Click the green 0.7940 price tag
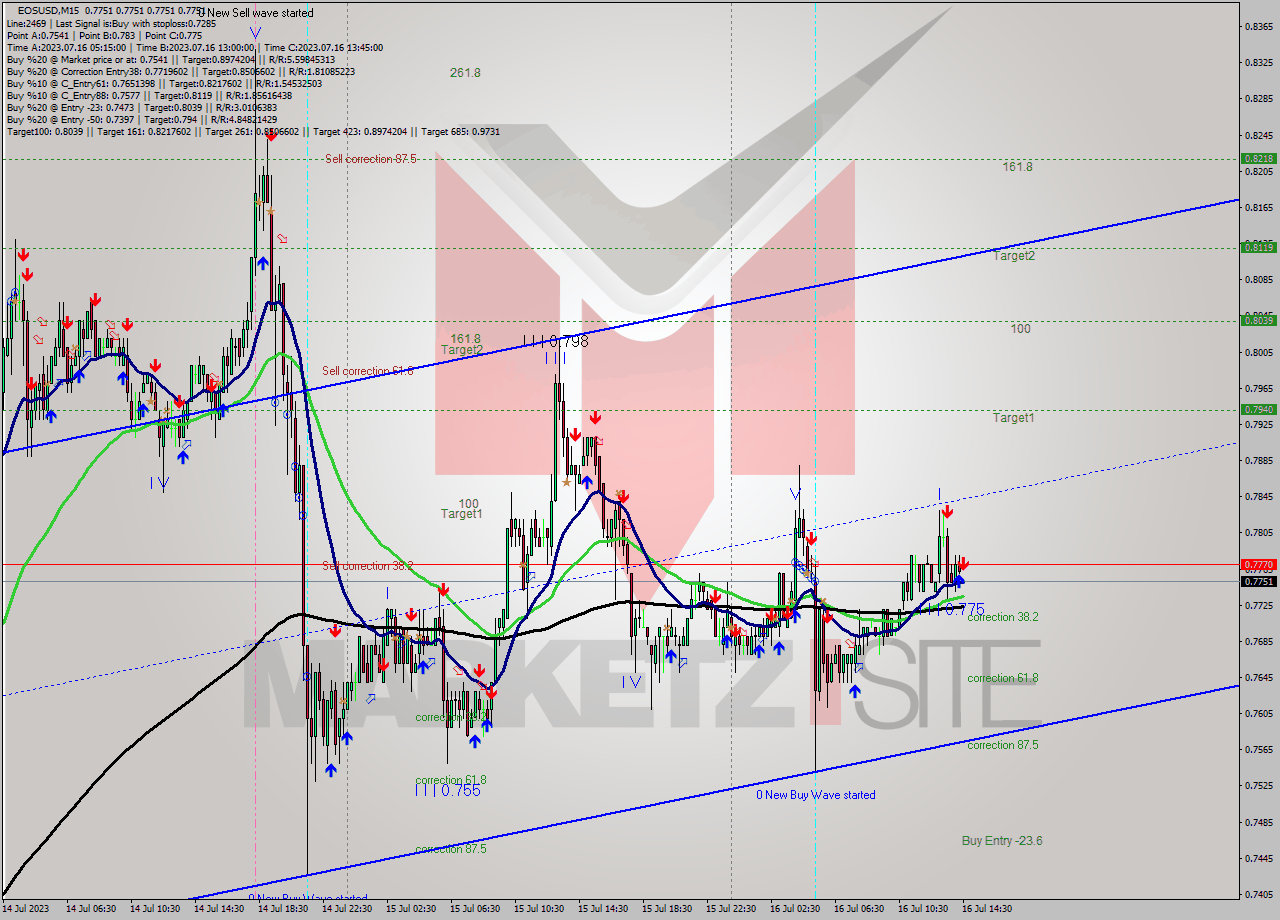This screenshot has width=1280, height=920. coord(1257,409)
